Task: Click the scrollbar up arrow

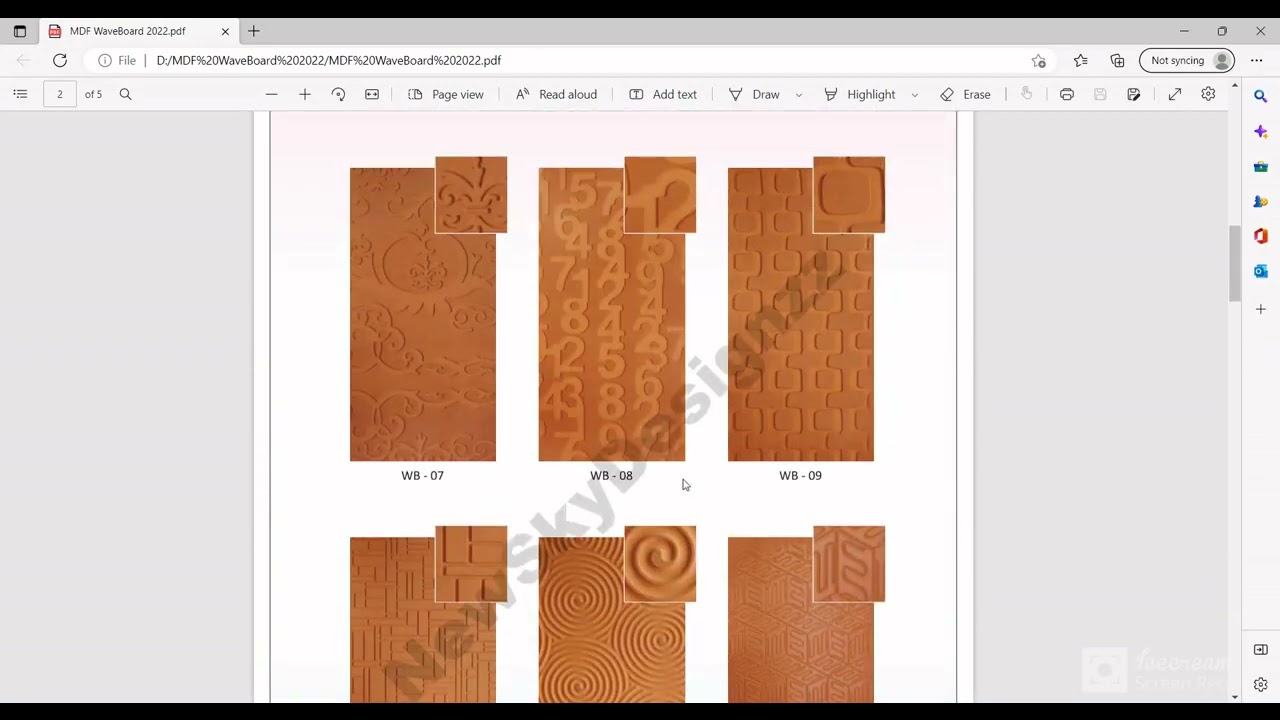Action: [1234, 86]
